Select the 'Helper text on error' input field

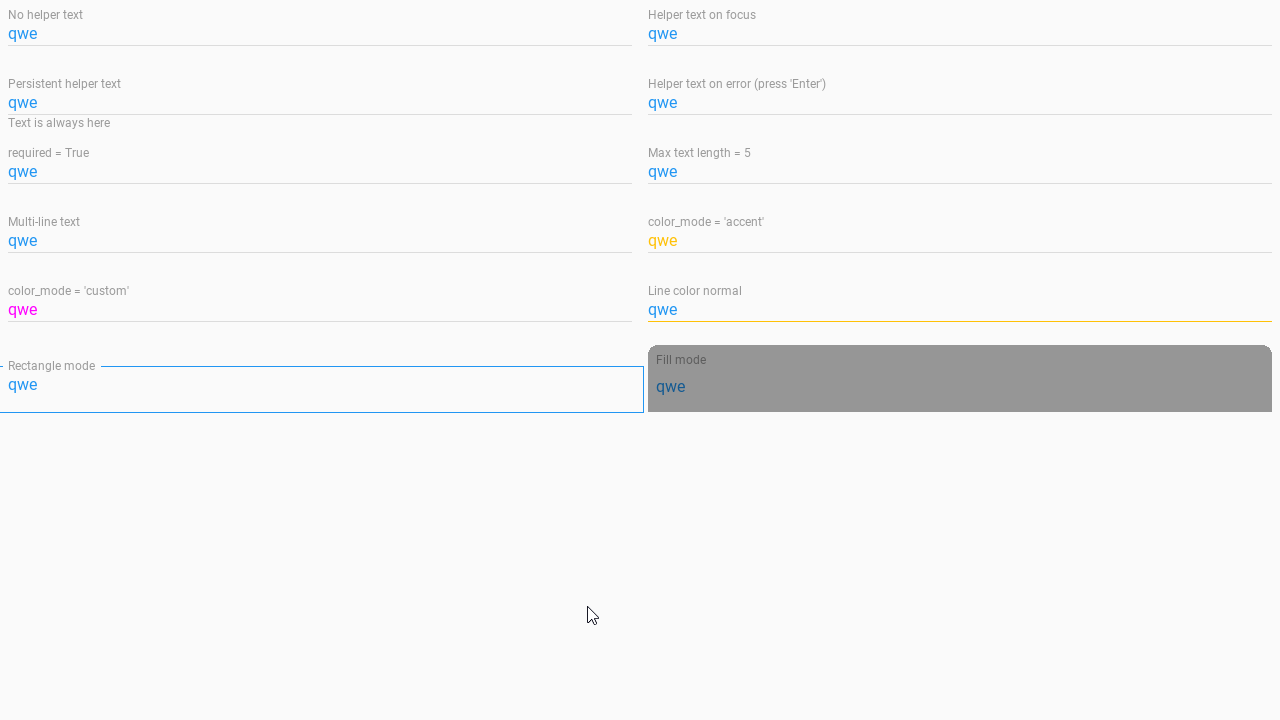pos(940,102)
